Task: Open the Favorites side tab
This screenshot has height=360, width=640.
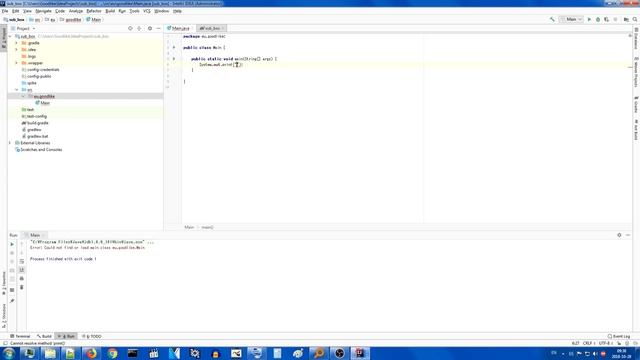Action: (4, 283)
